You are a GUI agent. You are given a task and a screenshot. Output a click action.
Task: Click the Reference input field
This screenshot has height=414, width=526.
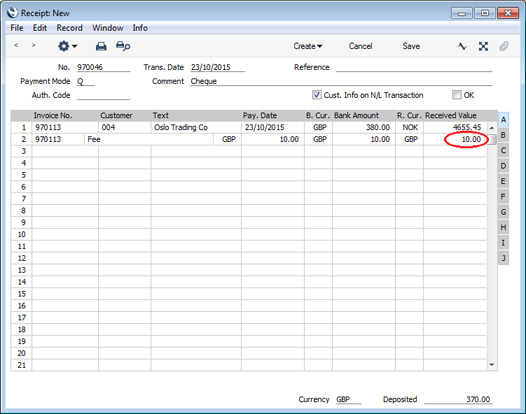click(x=414, y=67)
